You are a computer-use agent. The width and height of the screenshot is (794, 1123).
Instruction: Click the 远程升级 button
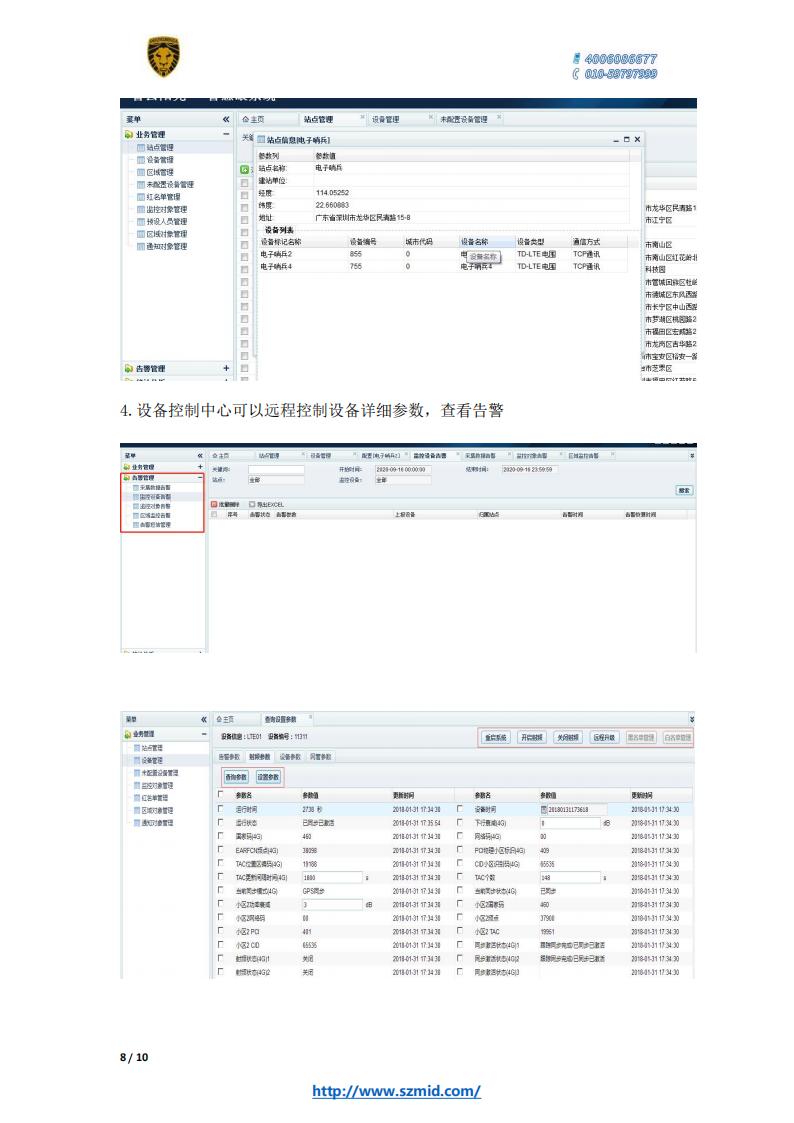coord(604,737)
